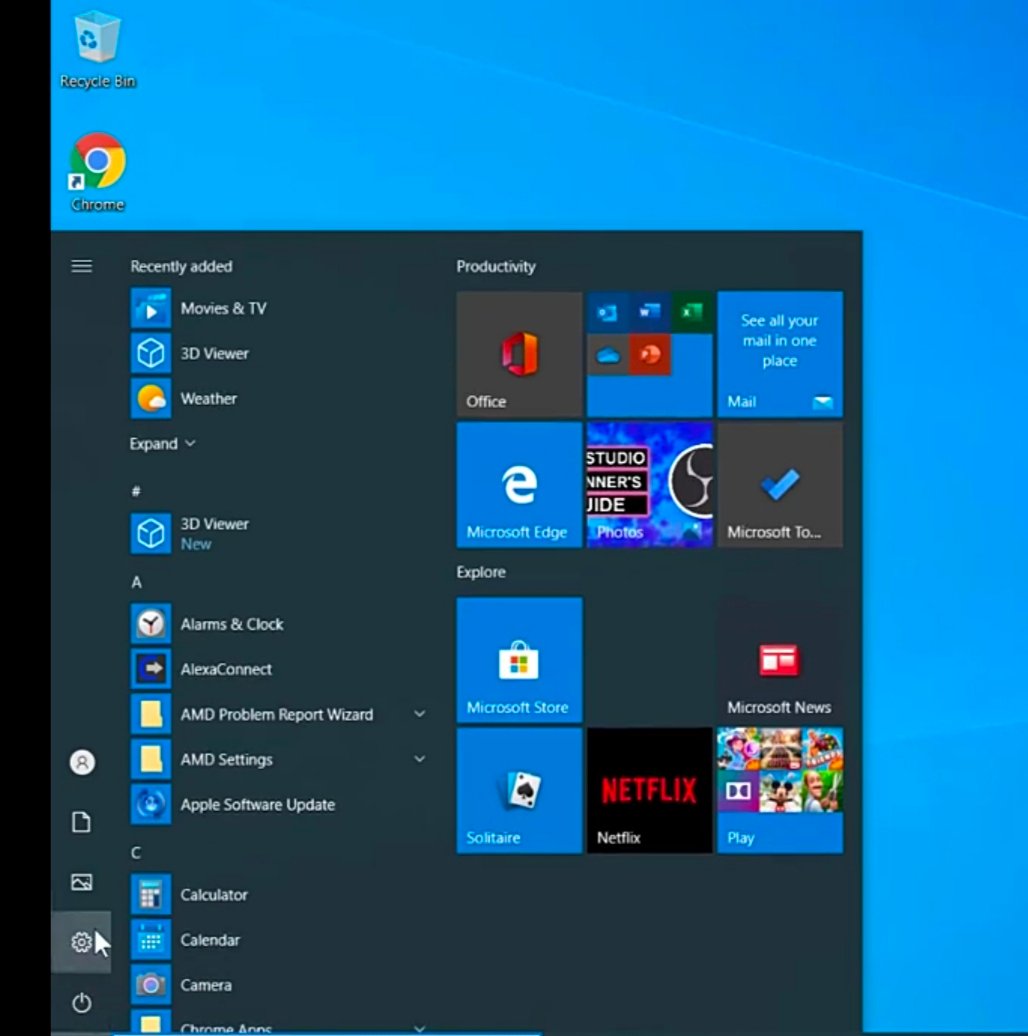The image size is (1028, 1036).
Task: Open 3D Viewer marked New
Action: (277, 534)
